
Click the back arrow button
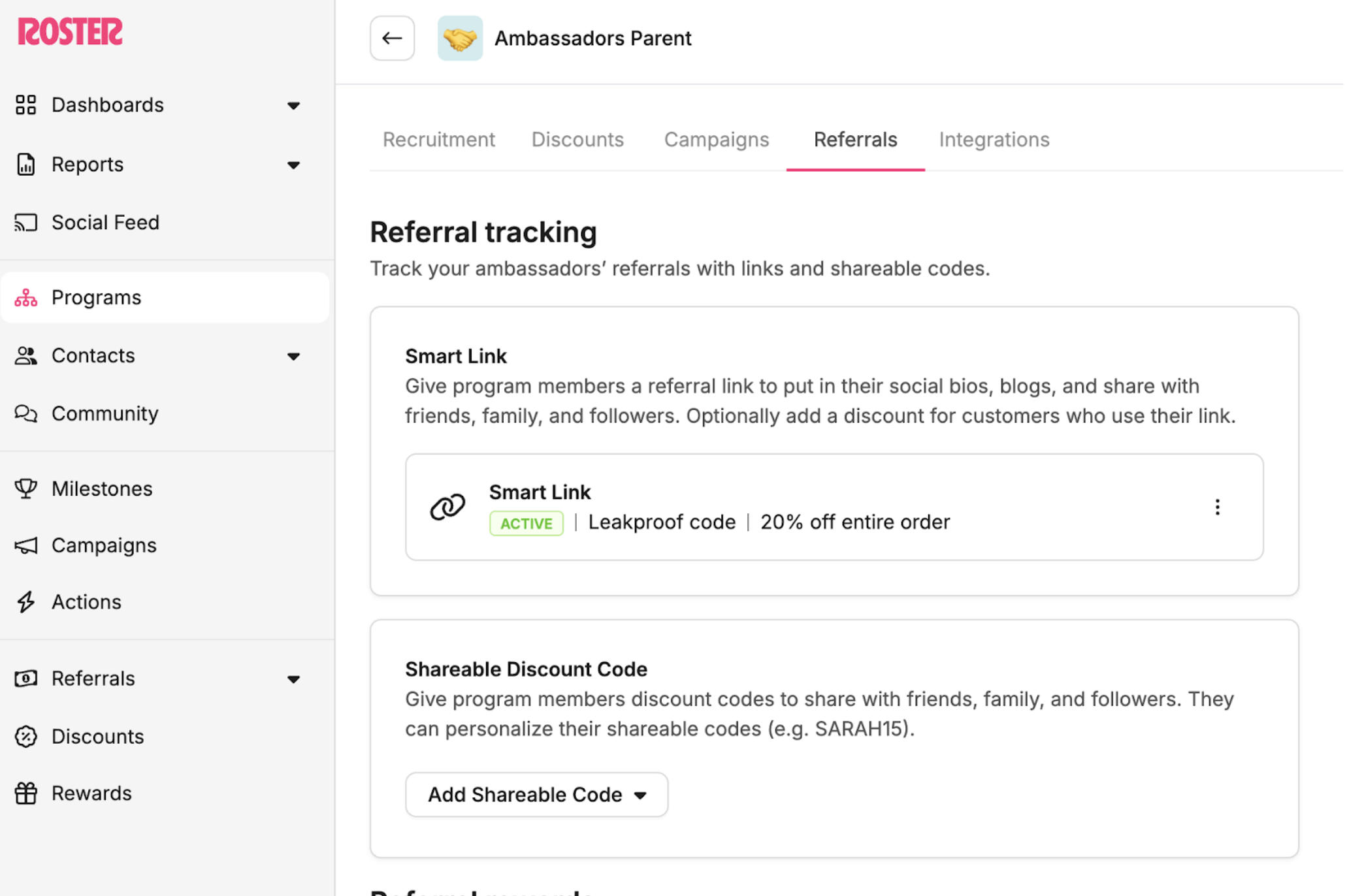[x=392, y=39]
